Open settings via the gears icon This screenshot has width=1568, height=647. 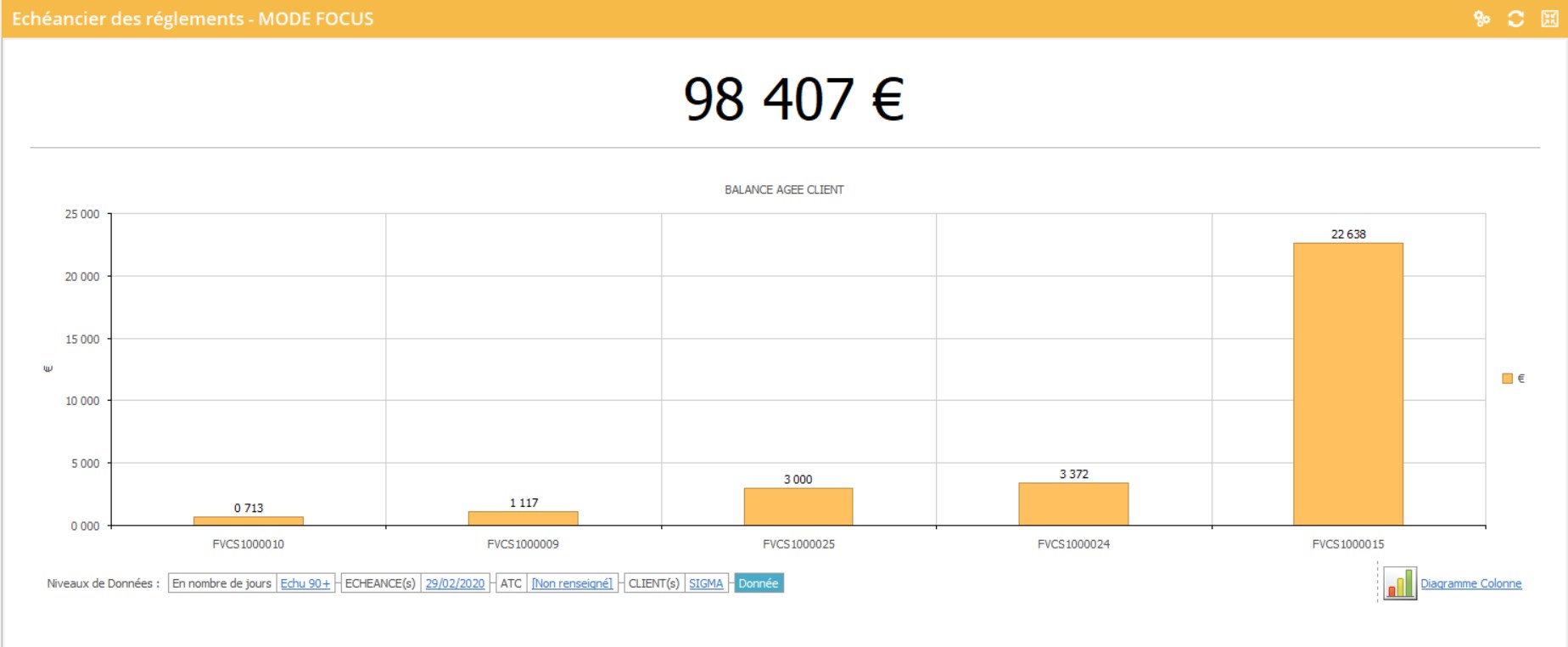tap(1481, 19)
